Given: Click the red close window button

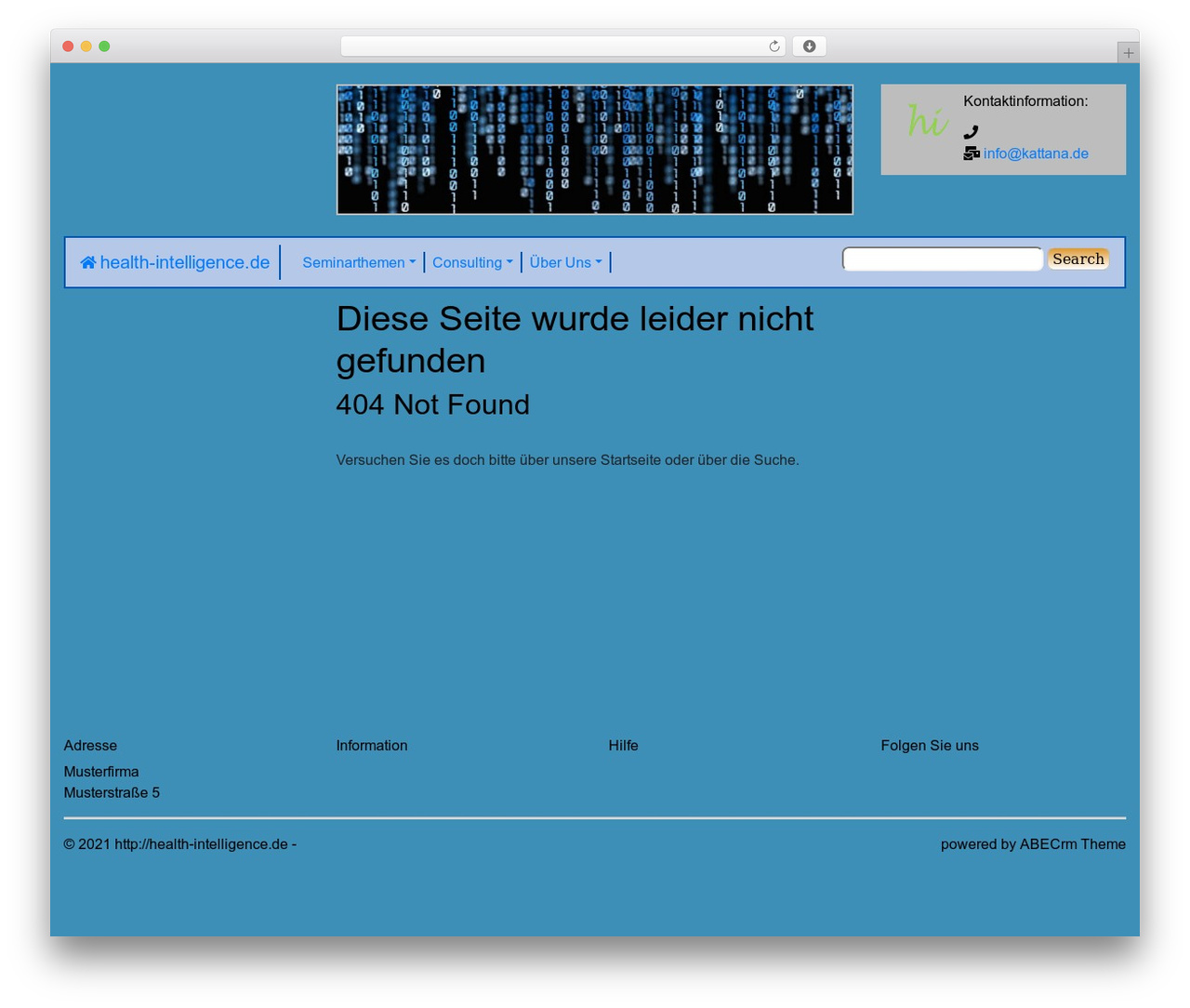Looking at the screenshot, I should 68,46.
